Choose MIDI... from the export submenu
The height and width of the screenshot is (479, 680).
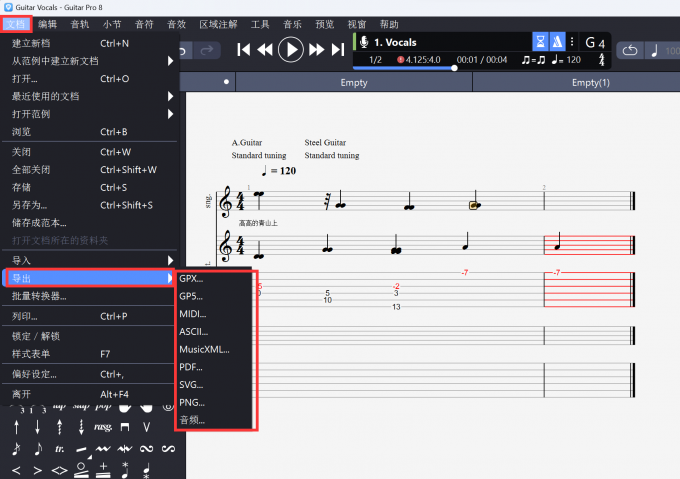(x=194, y=313)
